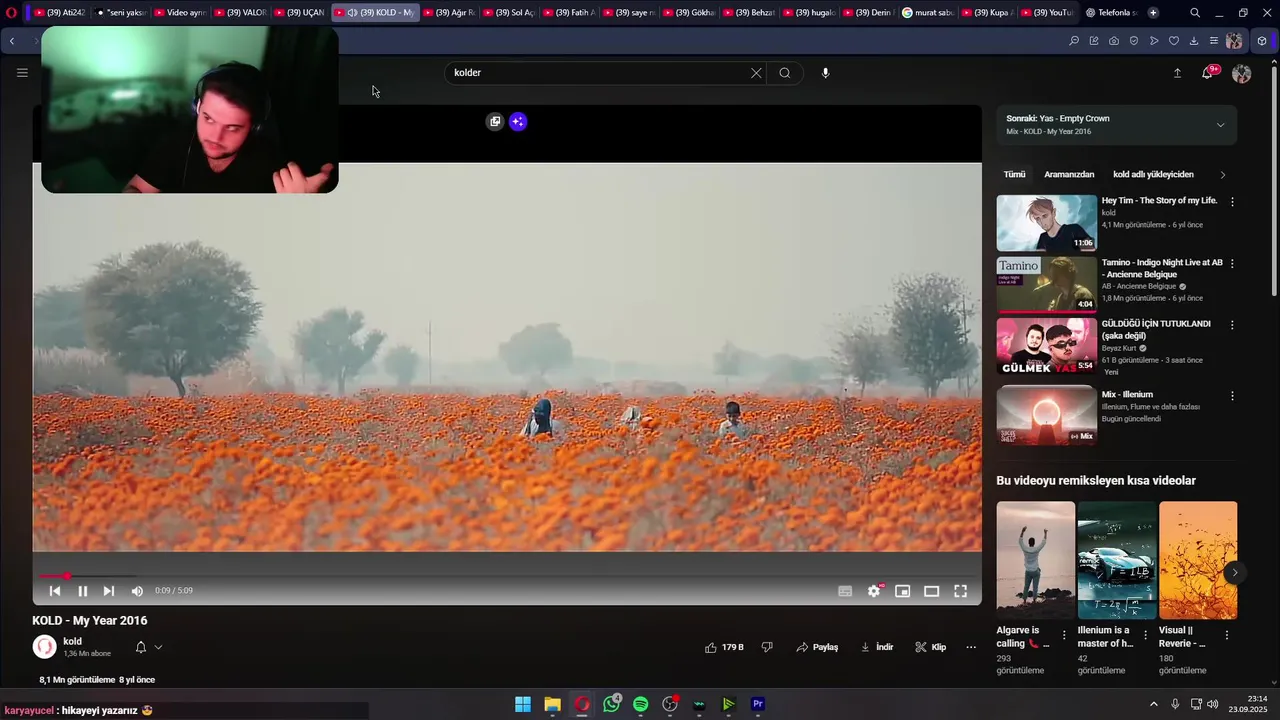Click the search magnifier button

[785, 73]
